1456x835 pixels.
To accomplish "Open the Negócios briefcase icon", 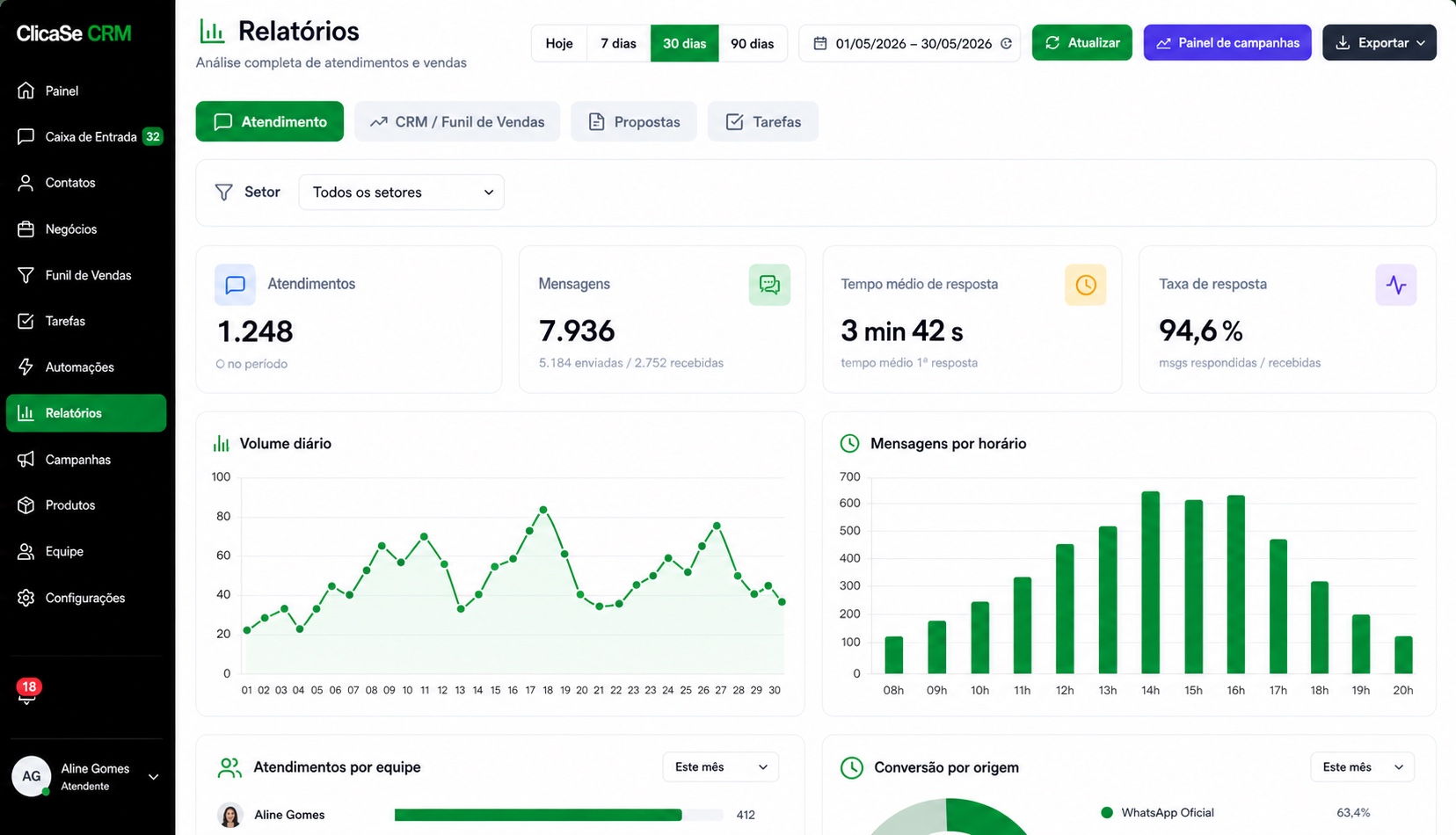I will pos(26,229).
